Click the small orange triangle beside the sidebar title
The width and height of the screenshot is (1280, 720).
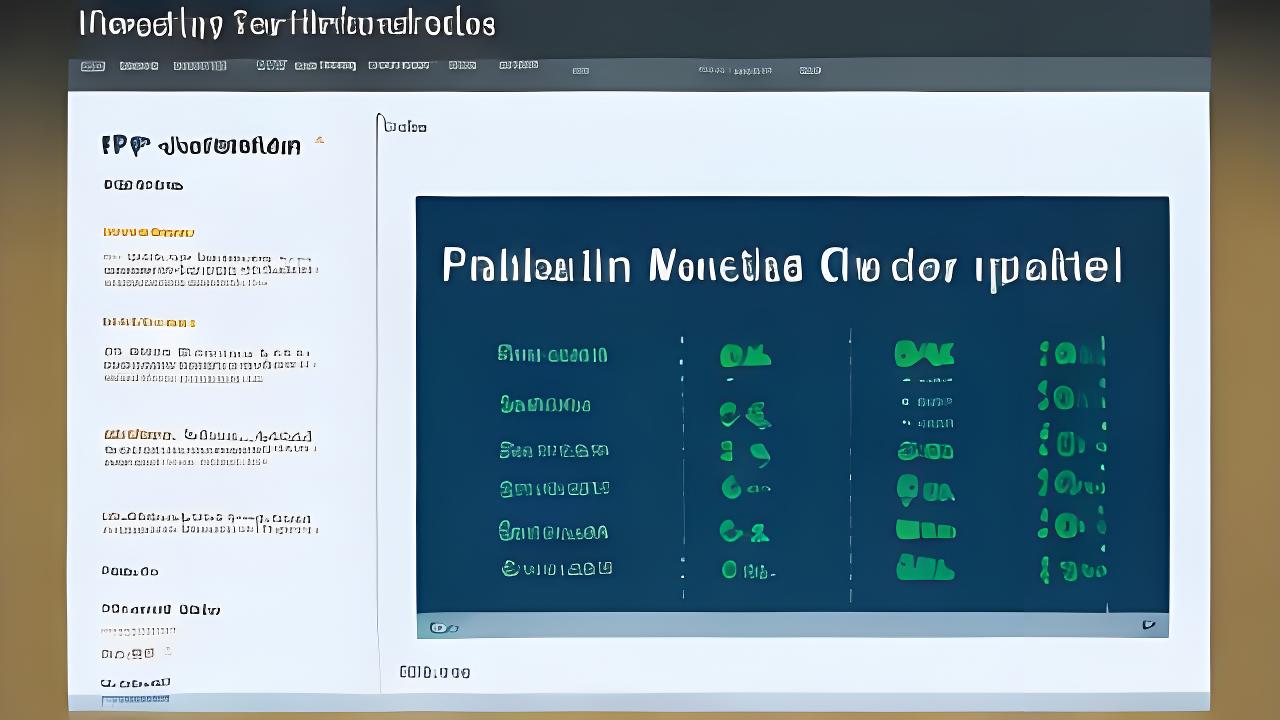320,141
